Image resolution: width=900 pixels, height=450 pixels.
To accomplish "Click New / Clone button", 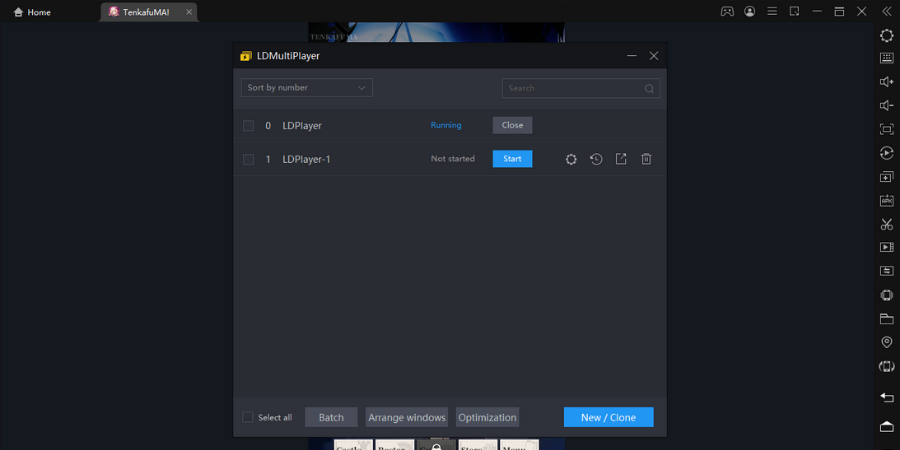I will pos(608,417).
